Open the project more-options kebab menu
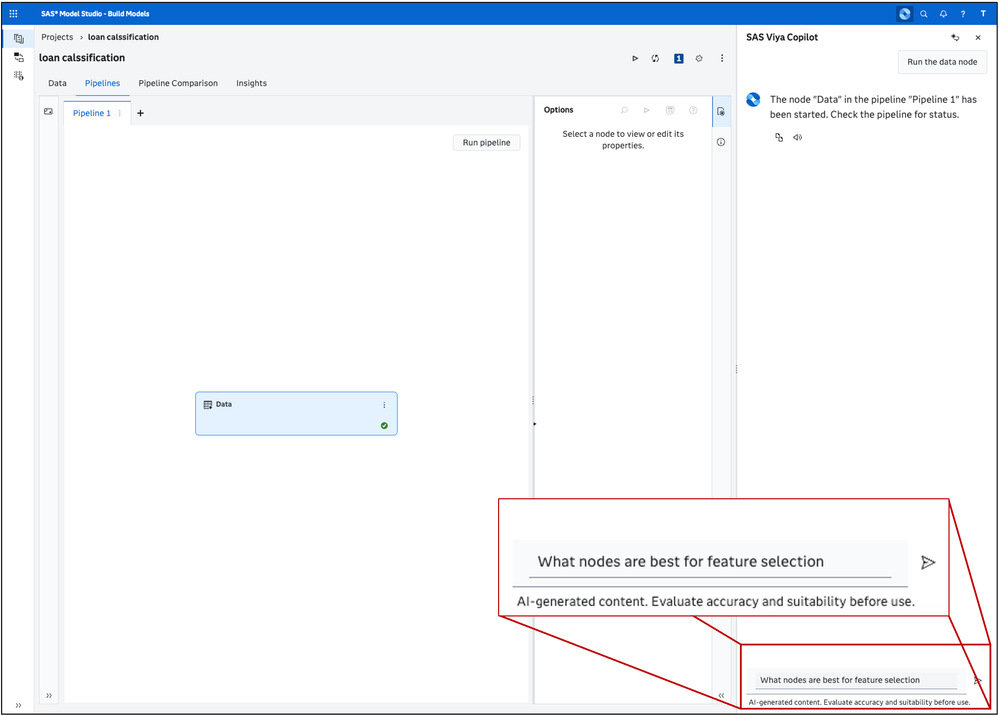 point(722,58)
